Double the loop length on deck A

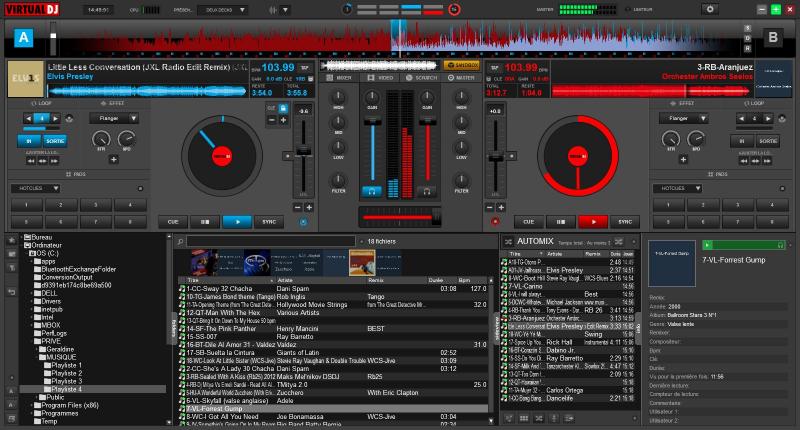point(55,118)
